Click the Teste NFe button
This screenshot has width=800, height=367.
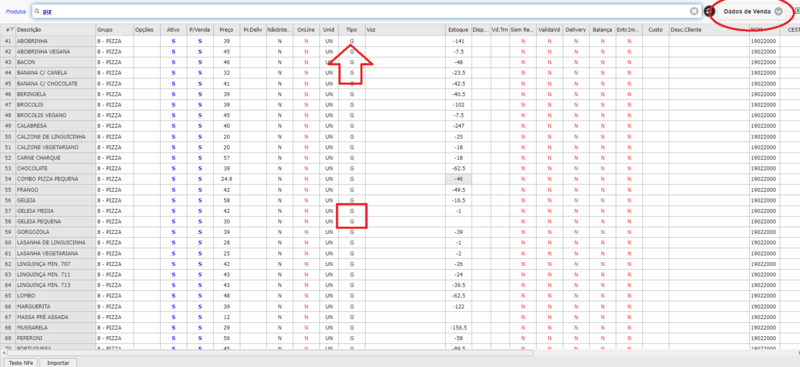(x=20, y=363)
